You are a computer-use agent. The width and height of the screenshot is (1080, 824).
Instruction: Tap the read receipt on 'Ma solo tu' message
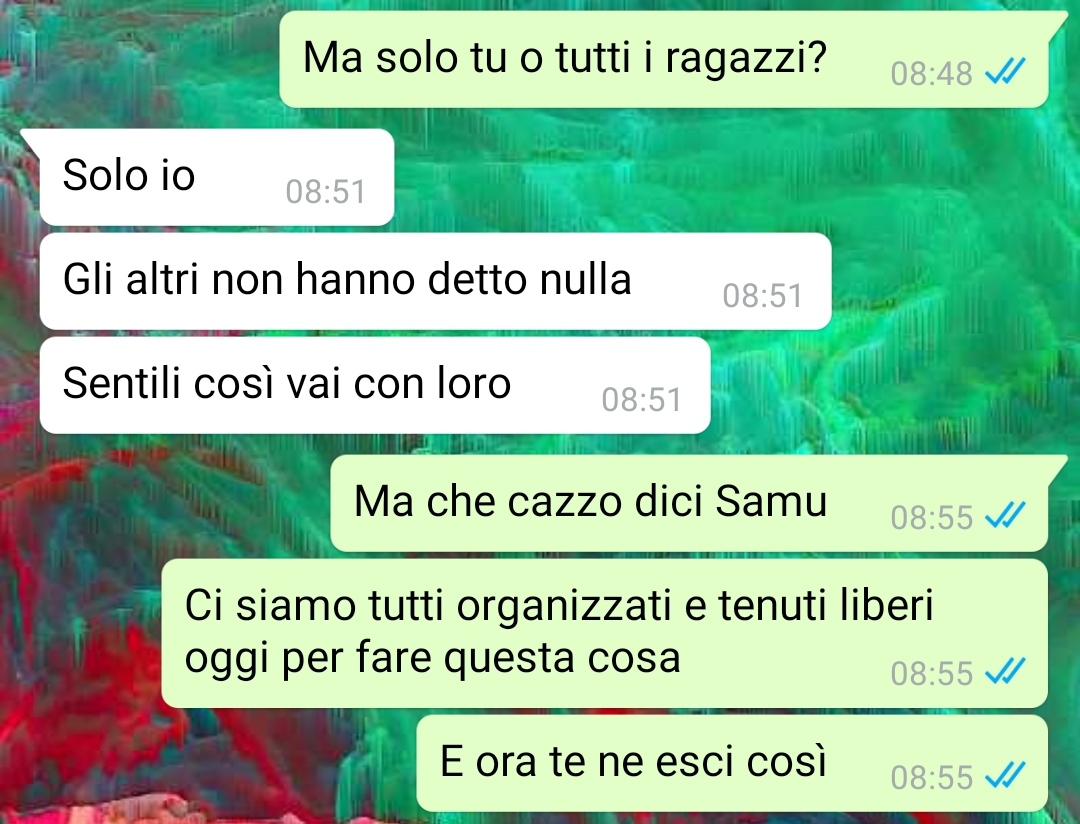(x=1005, y=72)
